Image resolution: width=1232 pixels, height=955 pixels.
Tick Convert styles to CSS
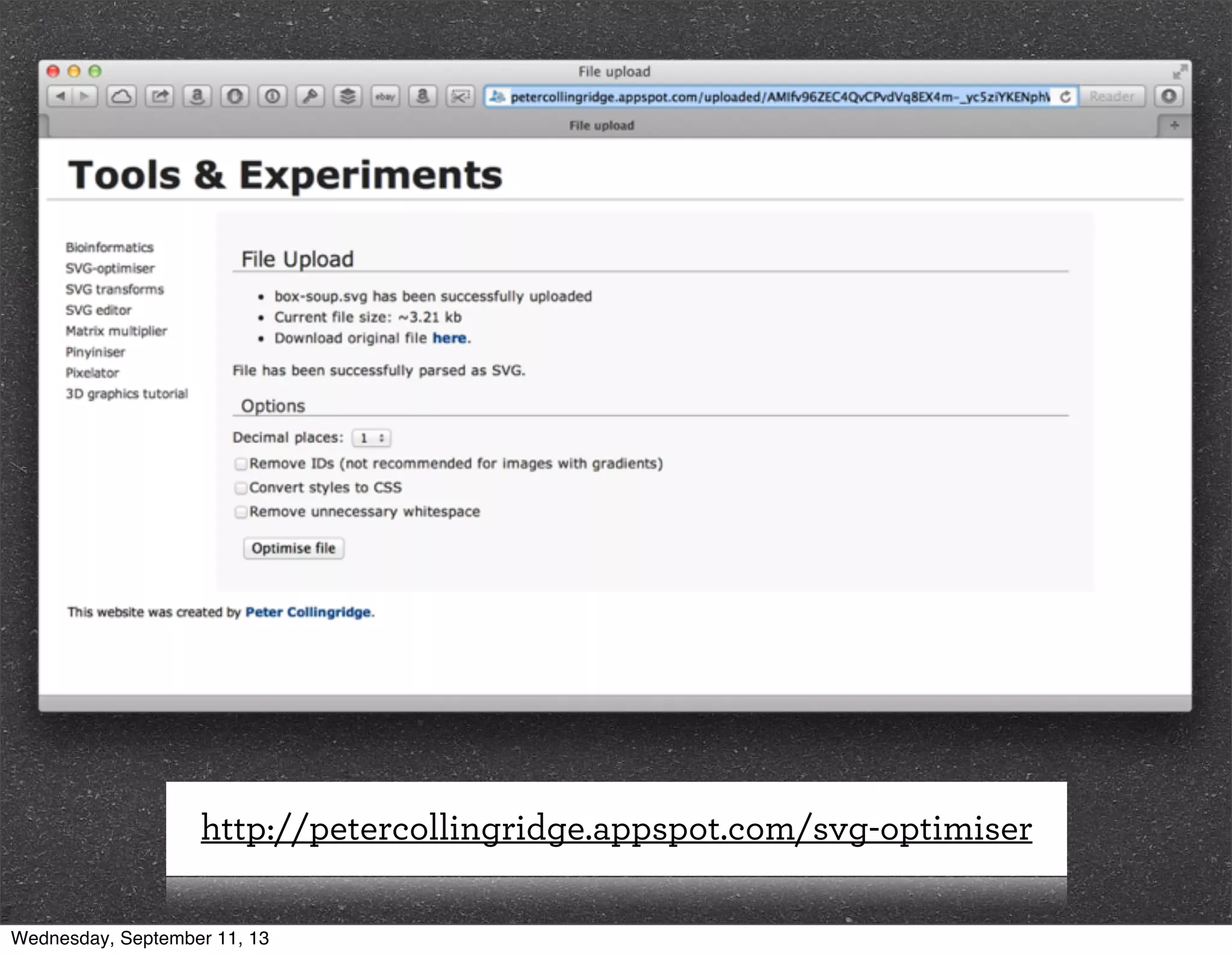coord(241,487)
